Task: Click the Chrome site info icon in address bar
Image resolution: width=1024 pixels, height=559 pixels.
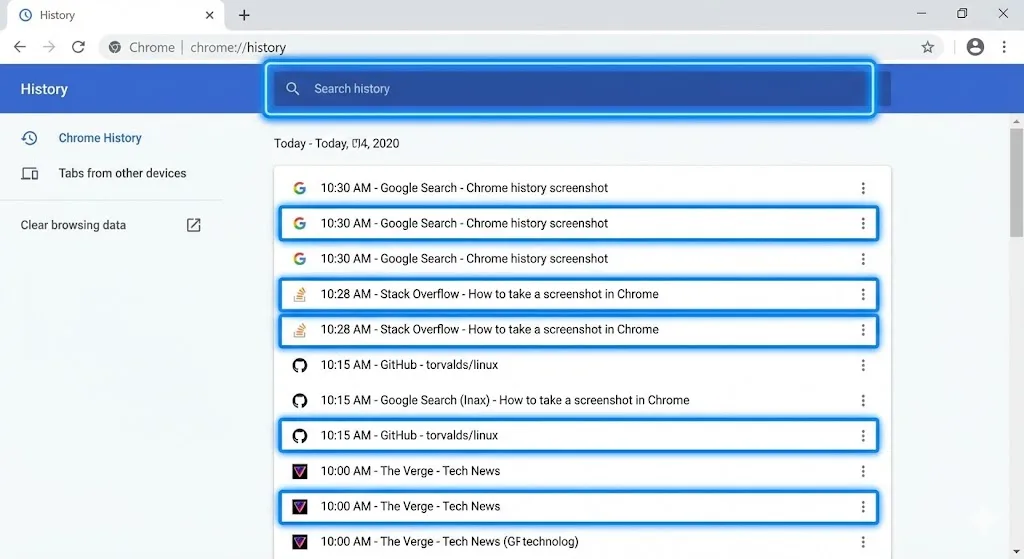Action: (115, 47)
